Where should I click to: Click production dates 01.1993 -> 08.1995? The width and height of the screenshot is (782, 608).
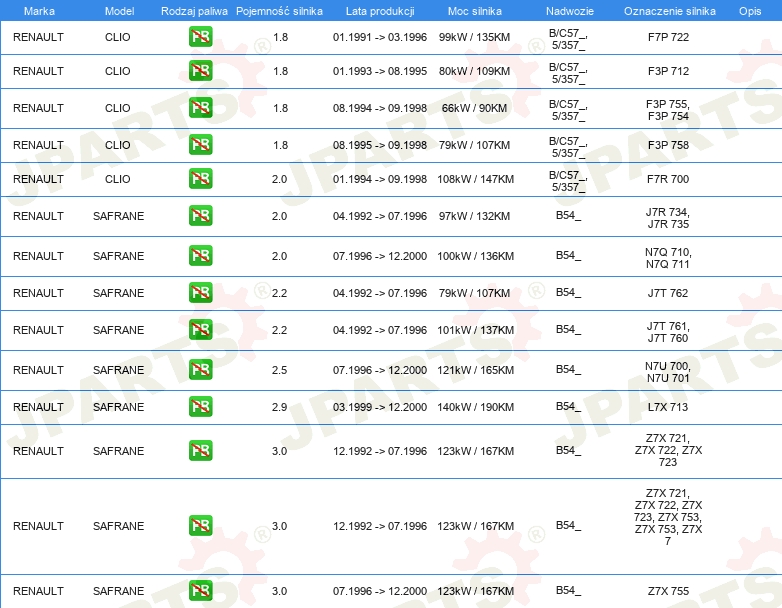pos(380,71)
